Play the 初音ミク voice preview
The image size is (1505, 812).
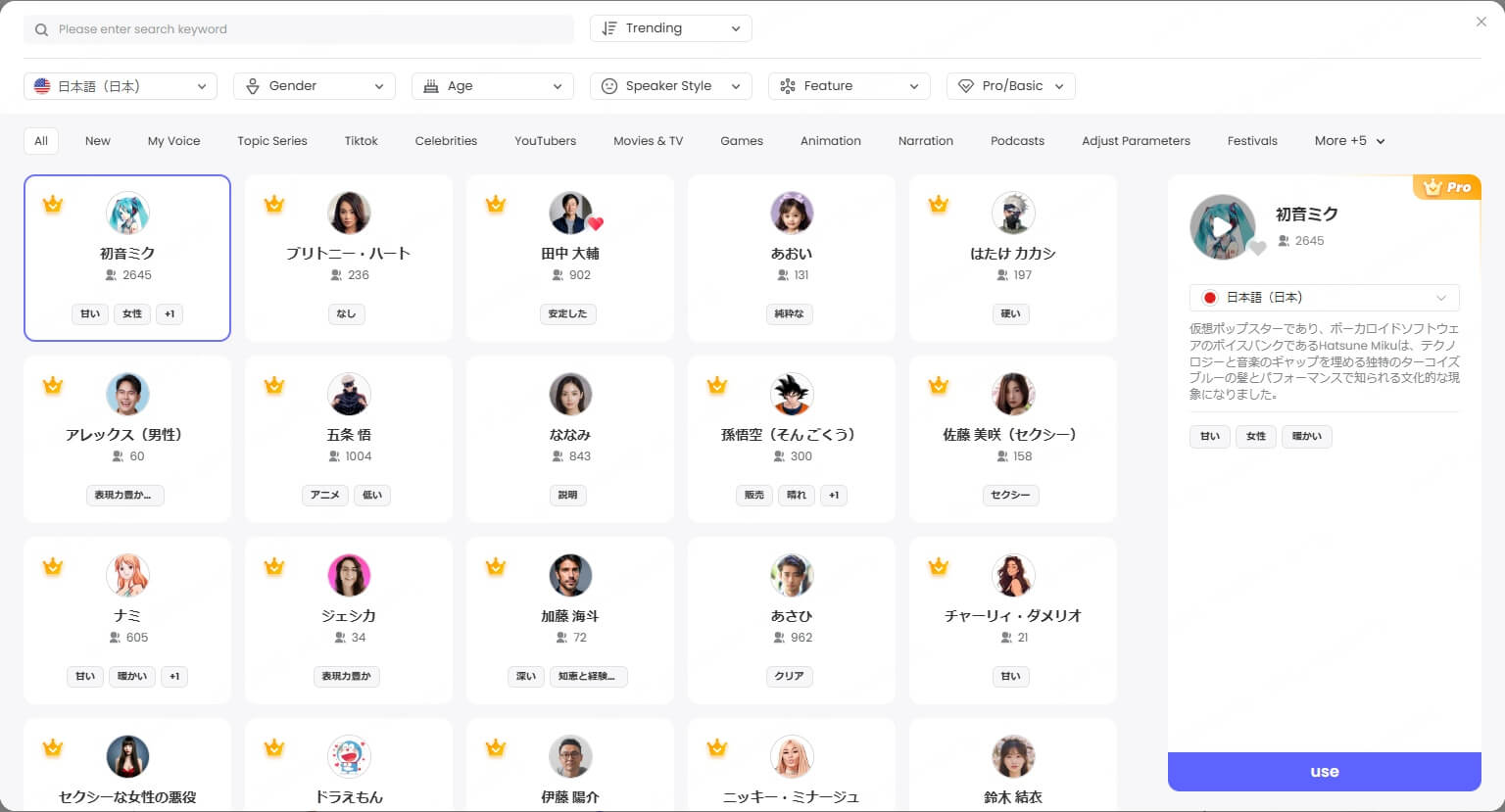click(x=1222, y=227)
